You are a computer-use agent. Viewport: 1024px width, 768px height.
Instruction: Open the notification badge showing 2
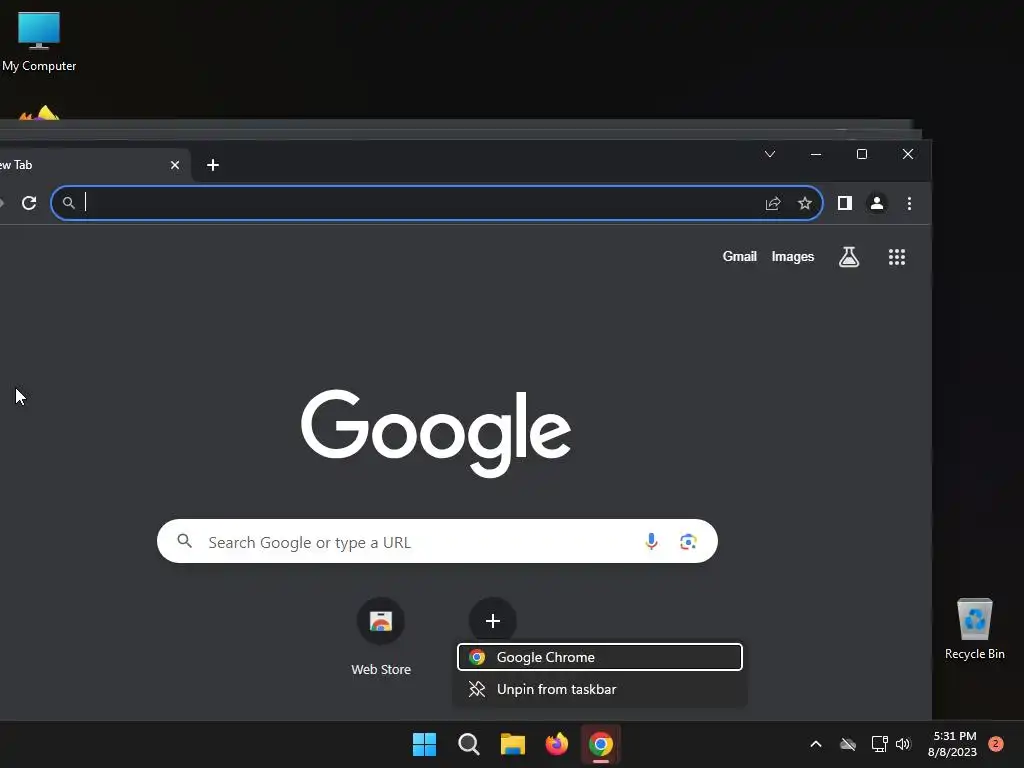(995, 744)
